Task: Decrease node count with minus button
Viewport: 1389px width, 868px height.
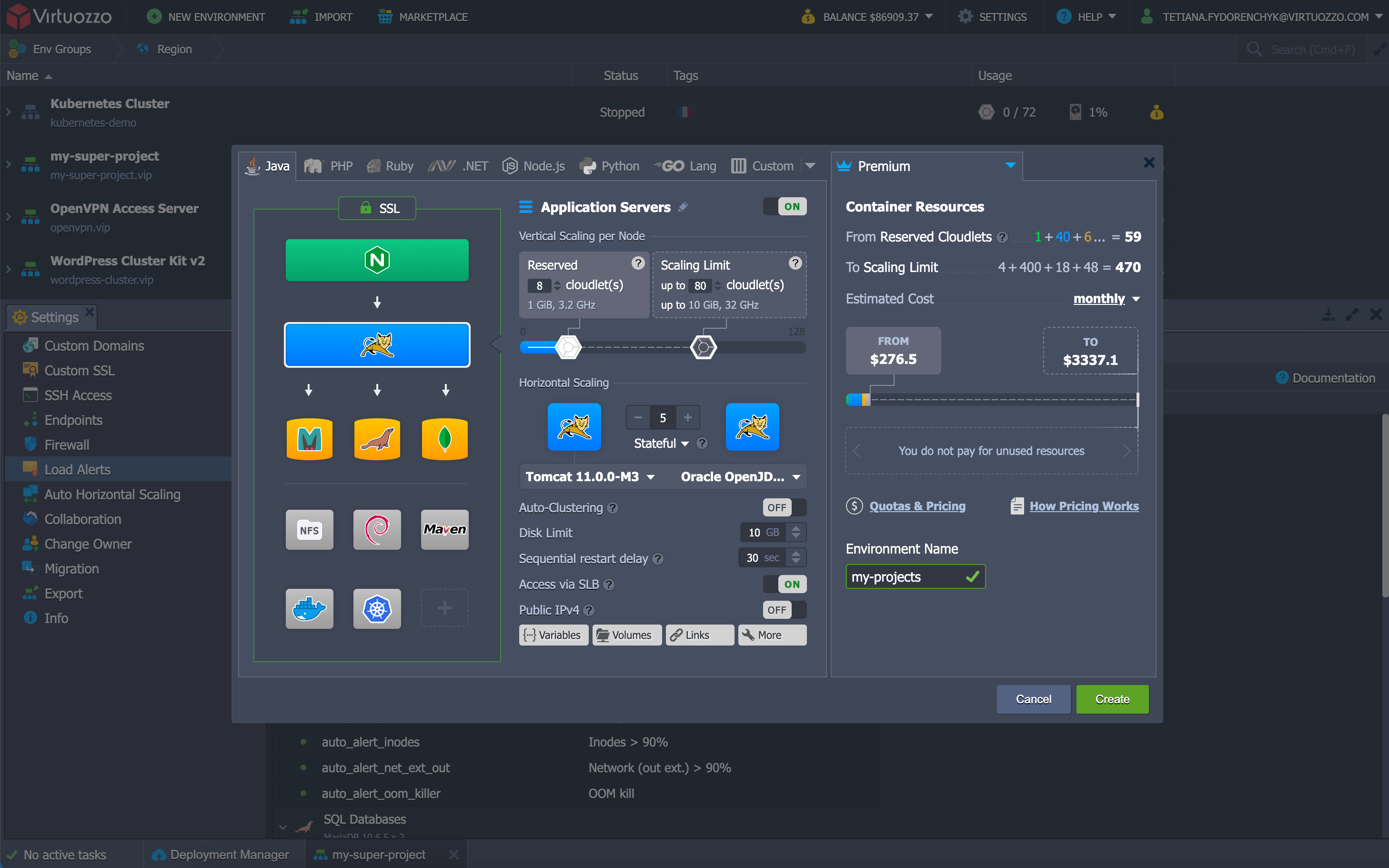Action: click(638, 417)
